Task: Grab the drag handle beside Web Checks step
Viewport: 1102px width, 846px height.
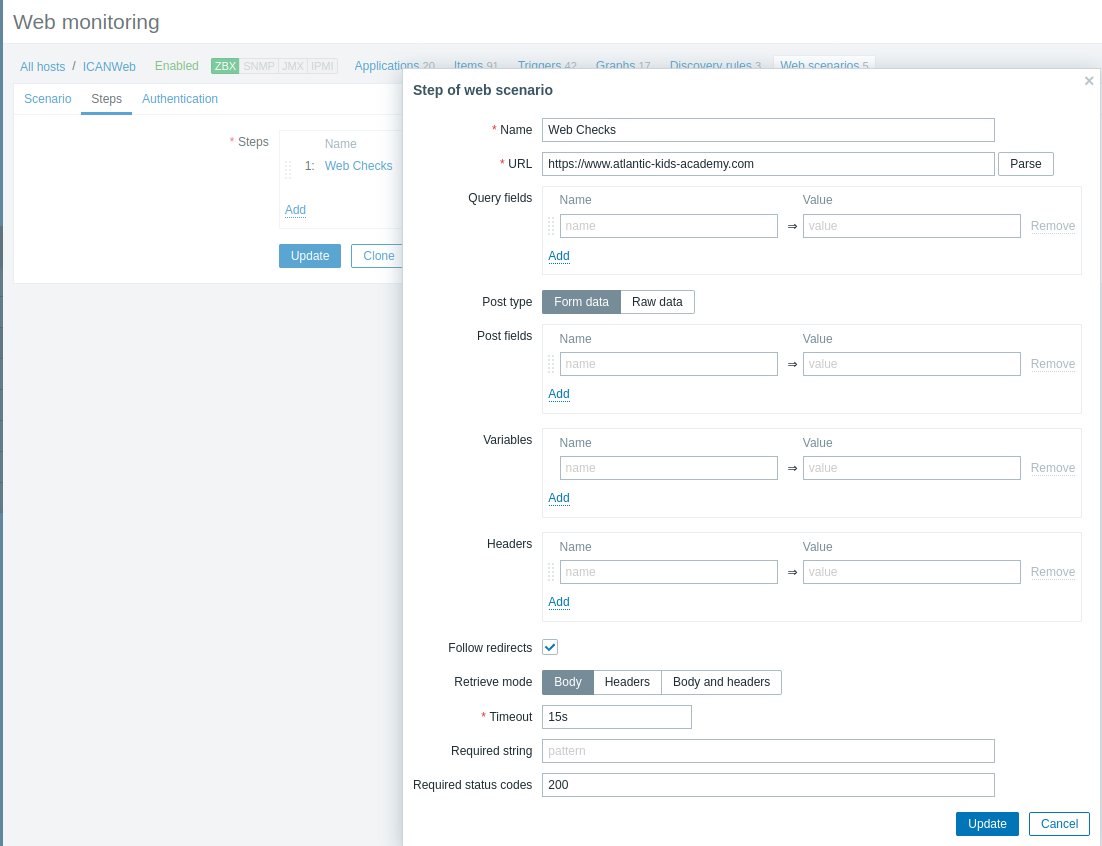Action: pos(288,169)
